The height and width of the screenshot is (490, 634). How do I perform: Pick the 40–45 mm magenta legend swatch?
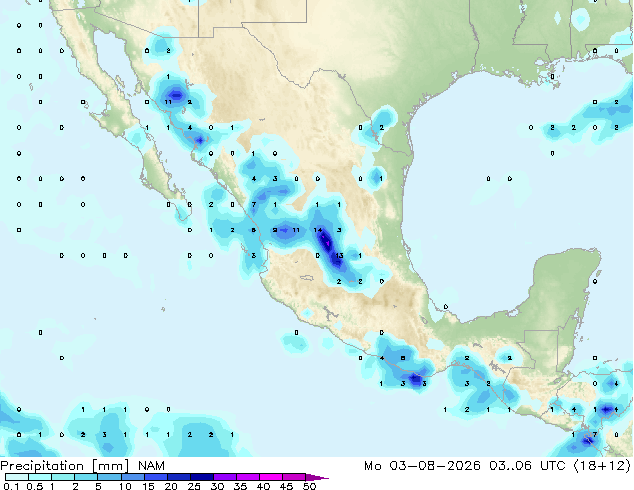click(271, 477)
